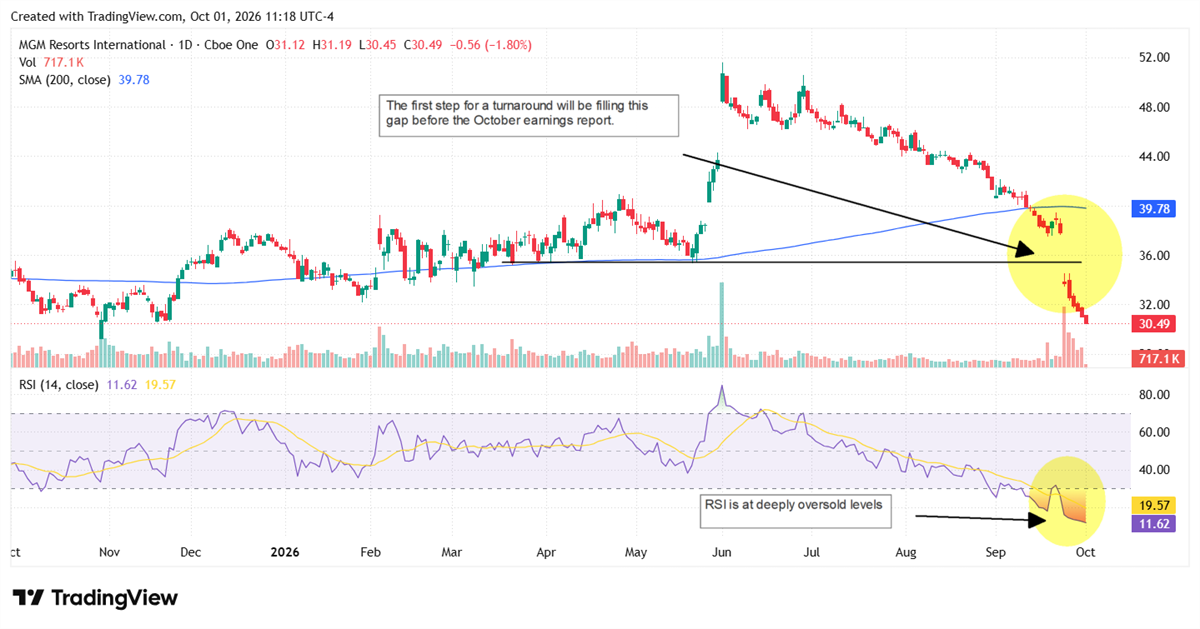Click the '−0.56 (−1.80%)' change value

(x=491, y=45)
